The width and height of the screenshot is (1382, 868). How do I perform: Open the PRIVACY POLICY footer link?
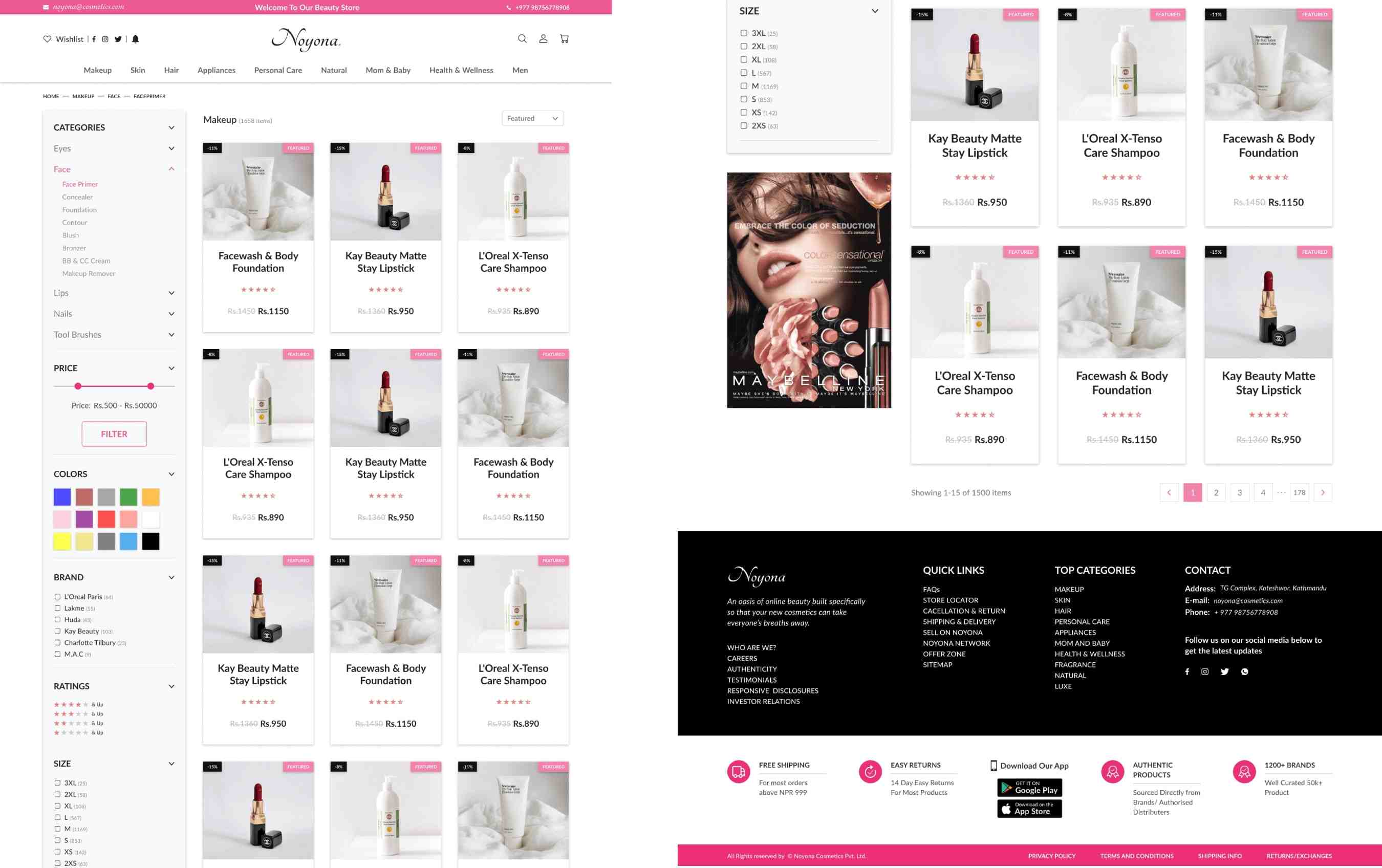pos(1052,856)
